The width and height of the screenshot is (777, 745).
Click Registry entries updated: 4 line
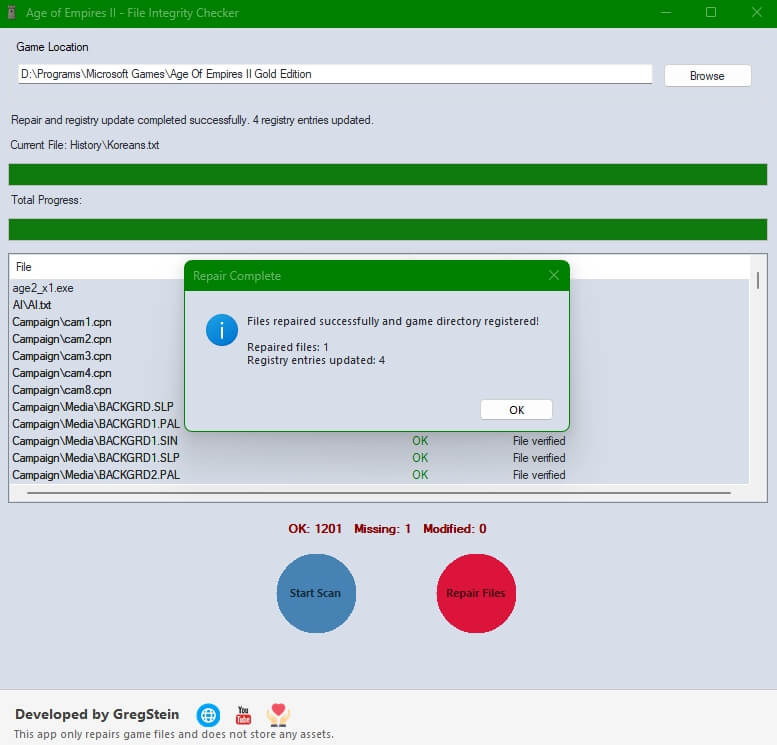(316, 360)
